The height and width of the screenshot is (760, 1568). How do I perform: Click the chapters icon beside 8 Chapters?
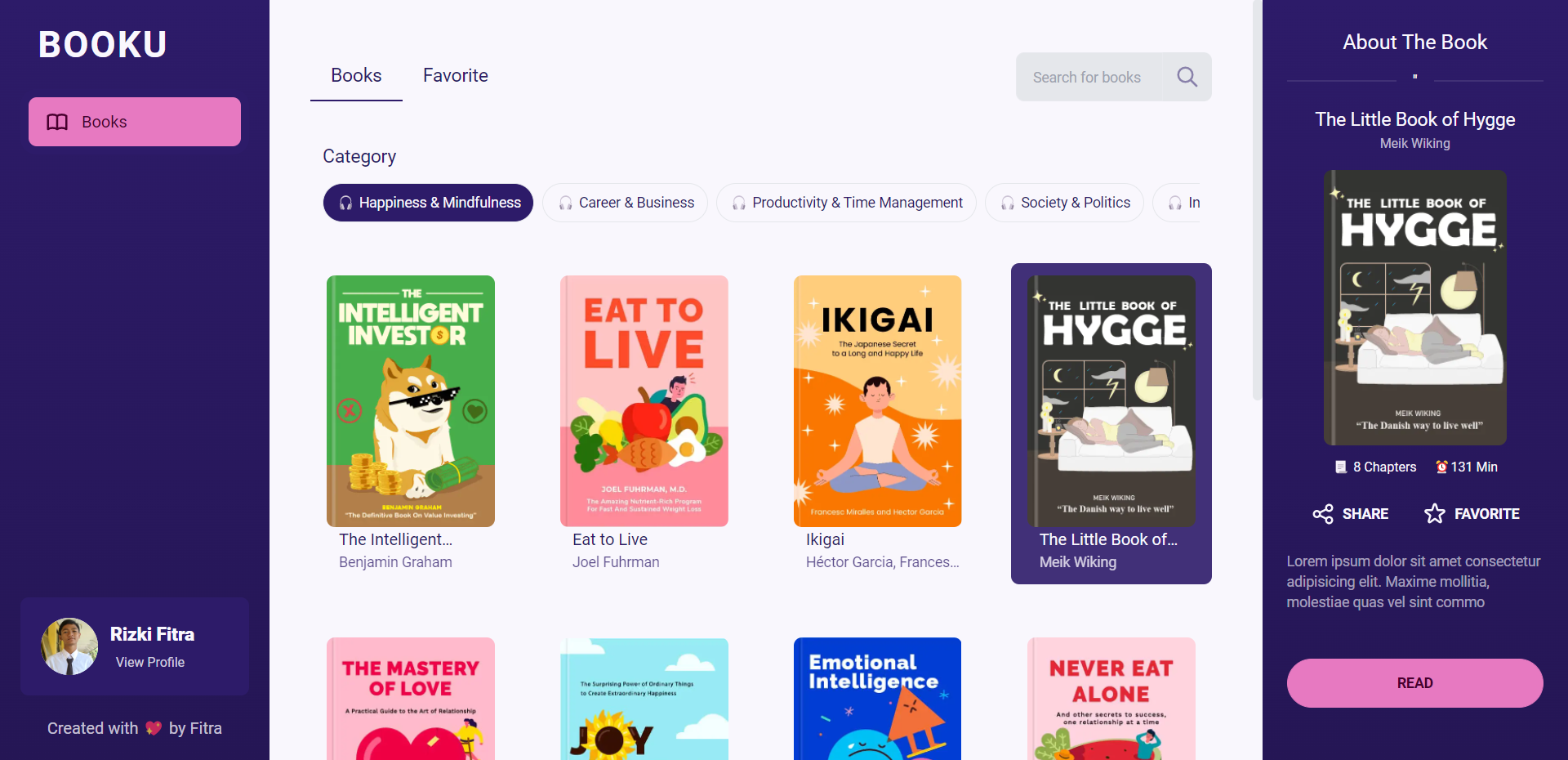tap(1341, 467)
